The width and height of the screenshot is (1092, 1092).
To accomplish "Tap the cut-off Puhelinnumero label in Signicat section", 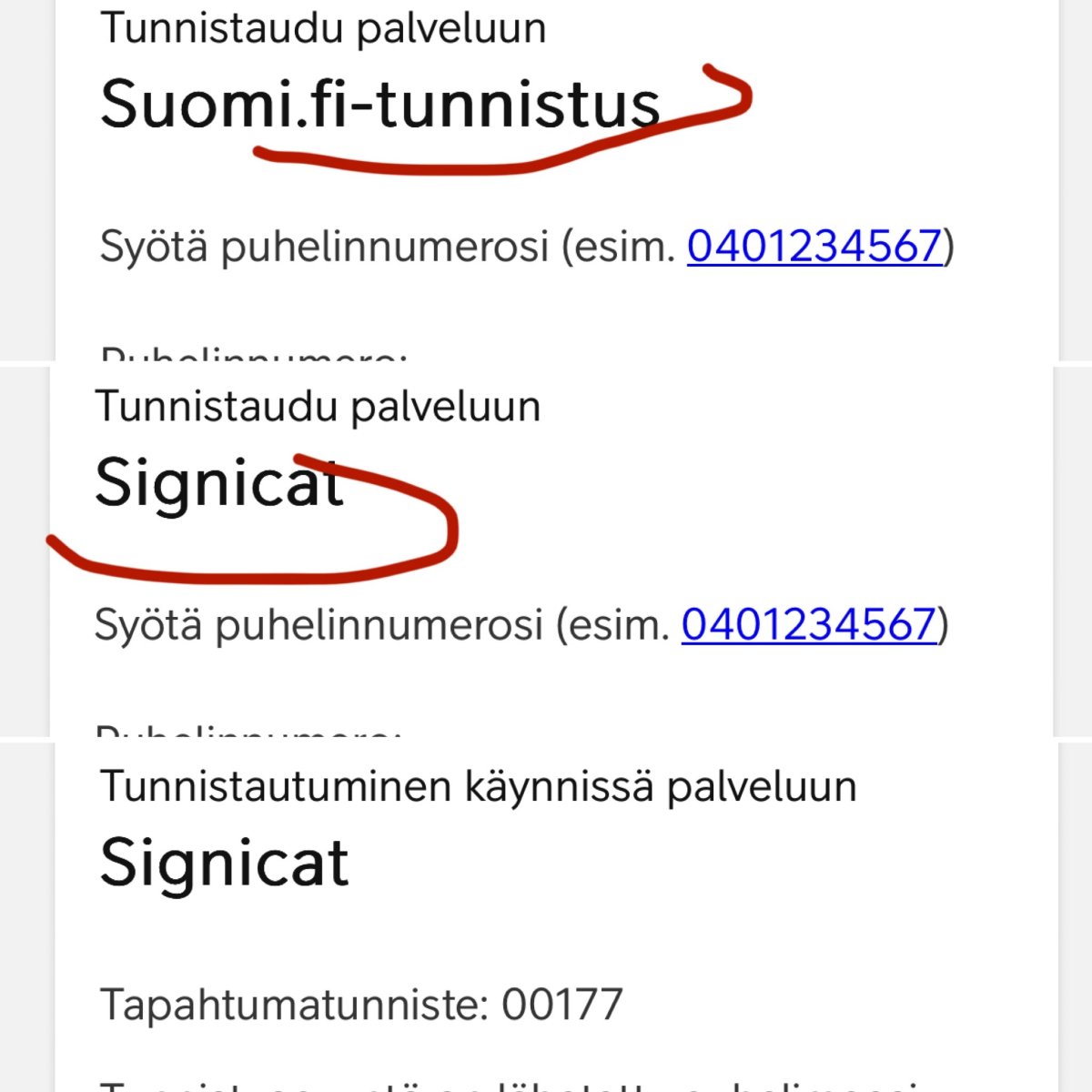I will [248, 731].
